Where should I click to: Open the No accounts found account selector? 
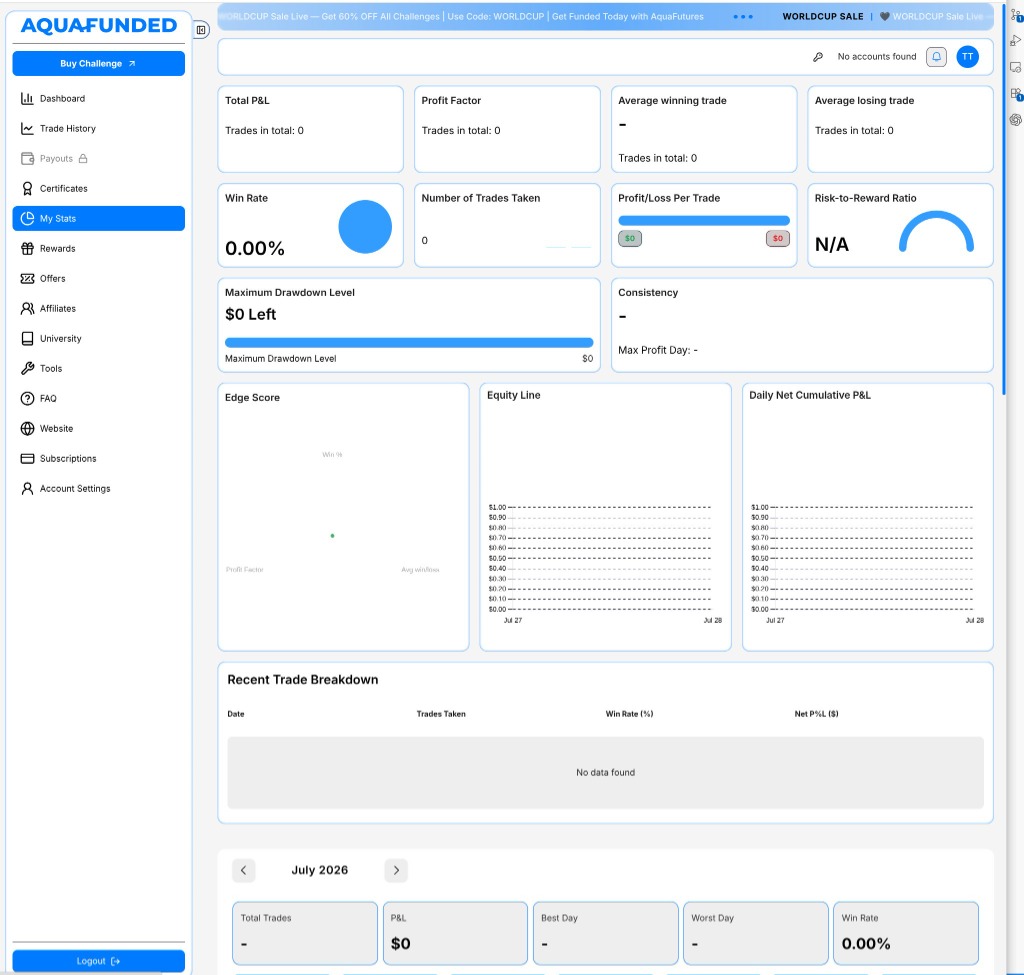(x=876, y=57)
